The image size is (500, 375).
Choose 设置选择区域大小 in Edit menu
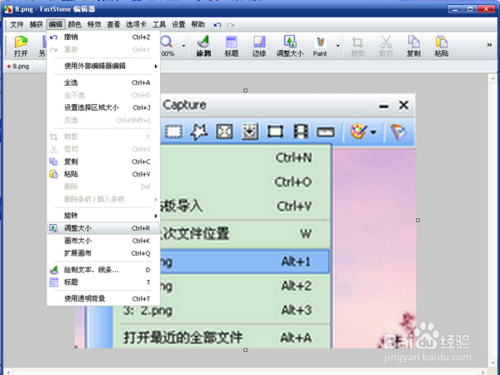(104, 108)
